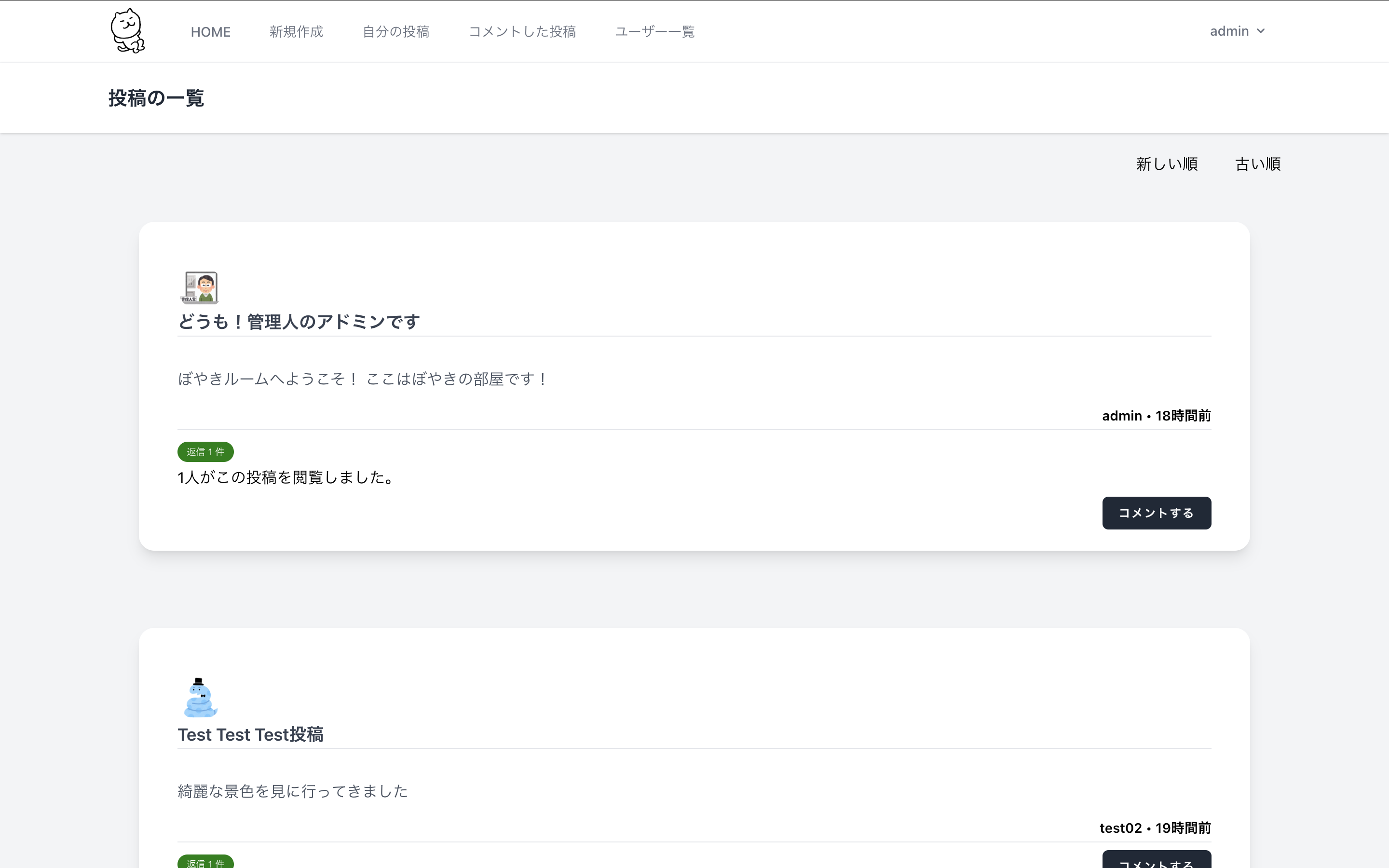Screen dimensions: 1389x868
Task: Click コメントする on admin post
Action: pos(1157,513)
